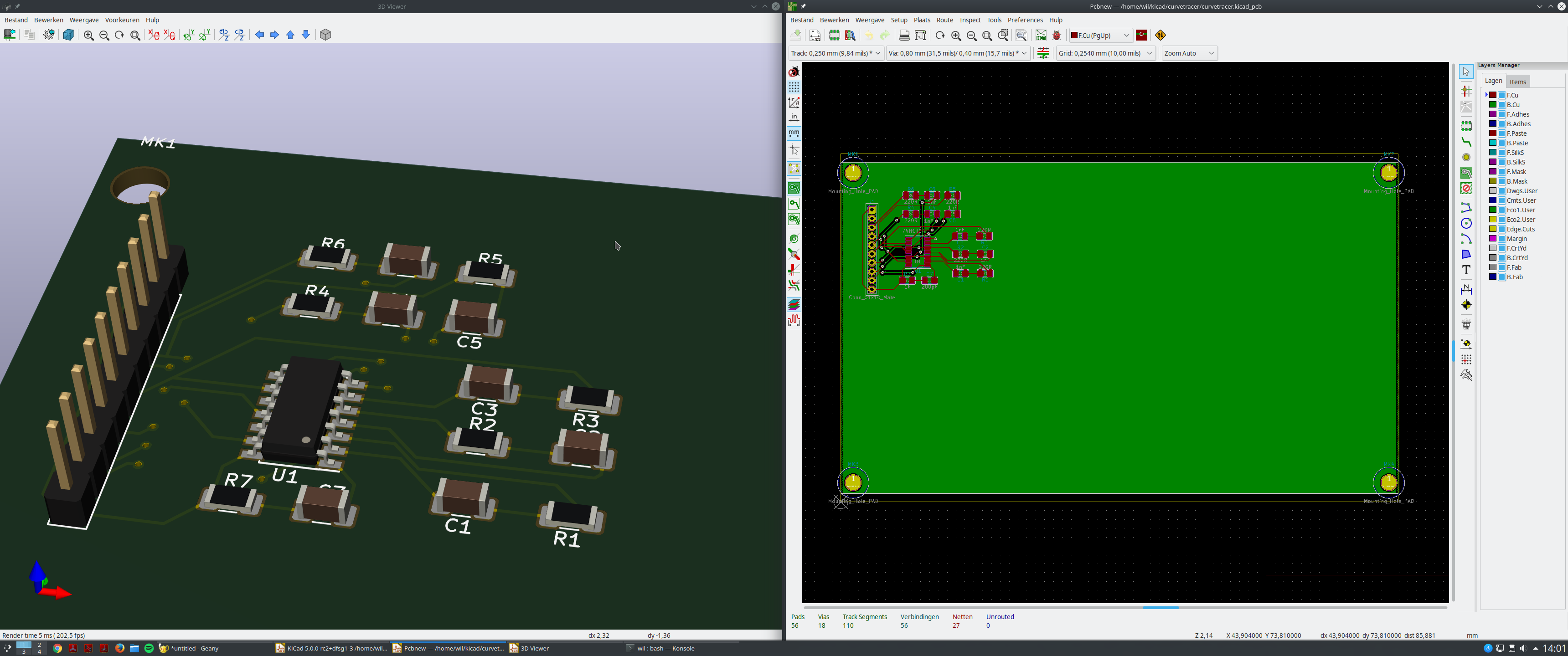Open Pcbnew Inspect menu

tap(970, 20)
